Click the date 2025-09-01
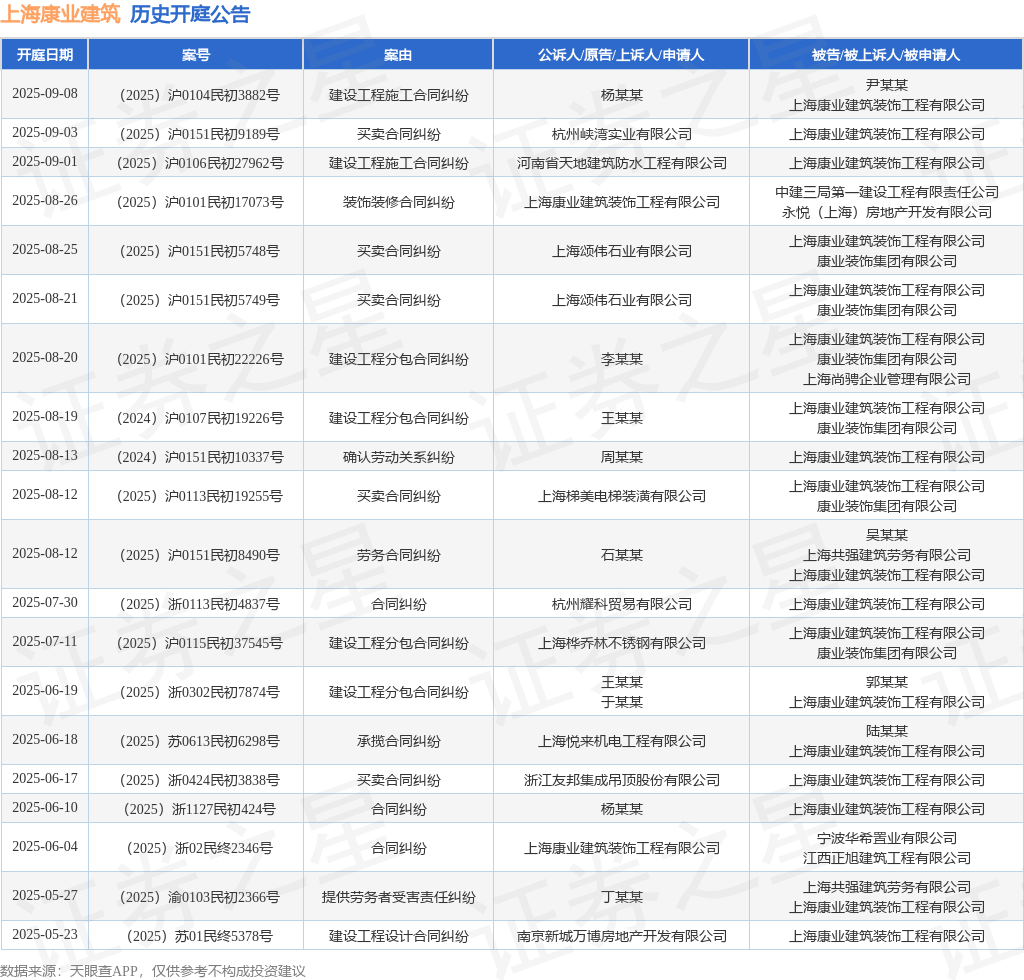Screen dimensions: 1024x980 pyautogui.click(x=44, y=161)
